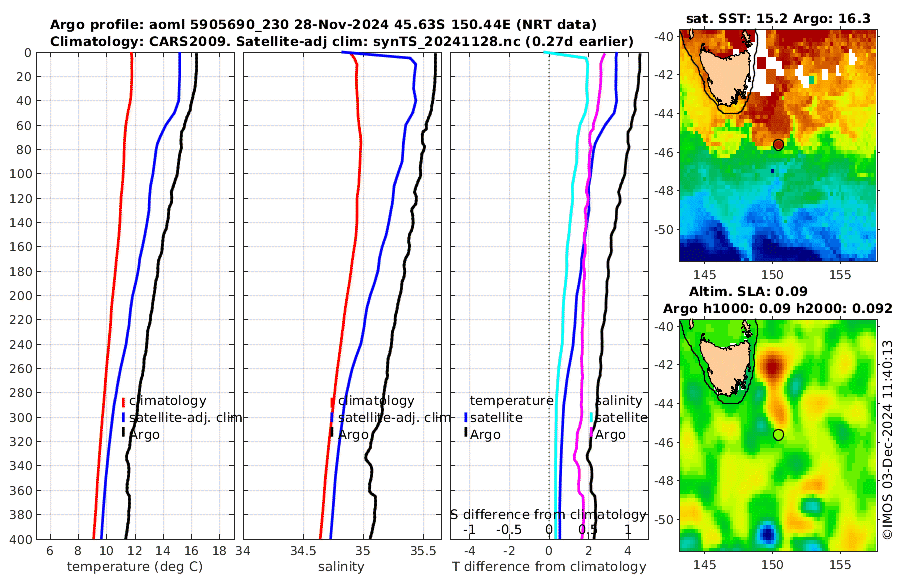Viewport: 900px width, 580px height.
Task: Click the Argo float marker on SLA map
Action: click(778, 435)
